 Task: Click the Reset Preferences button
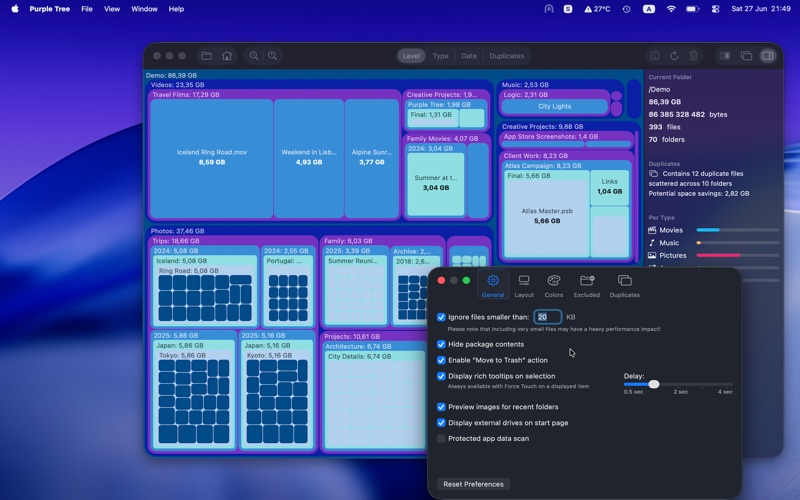pyautogui.click(x=473, y=484)
